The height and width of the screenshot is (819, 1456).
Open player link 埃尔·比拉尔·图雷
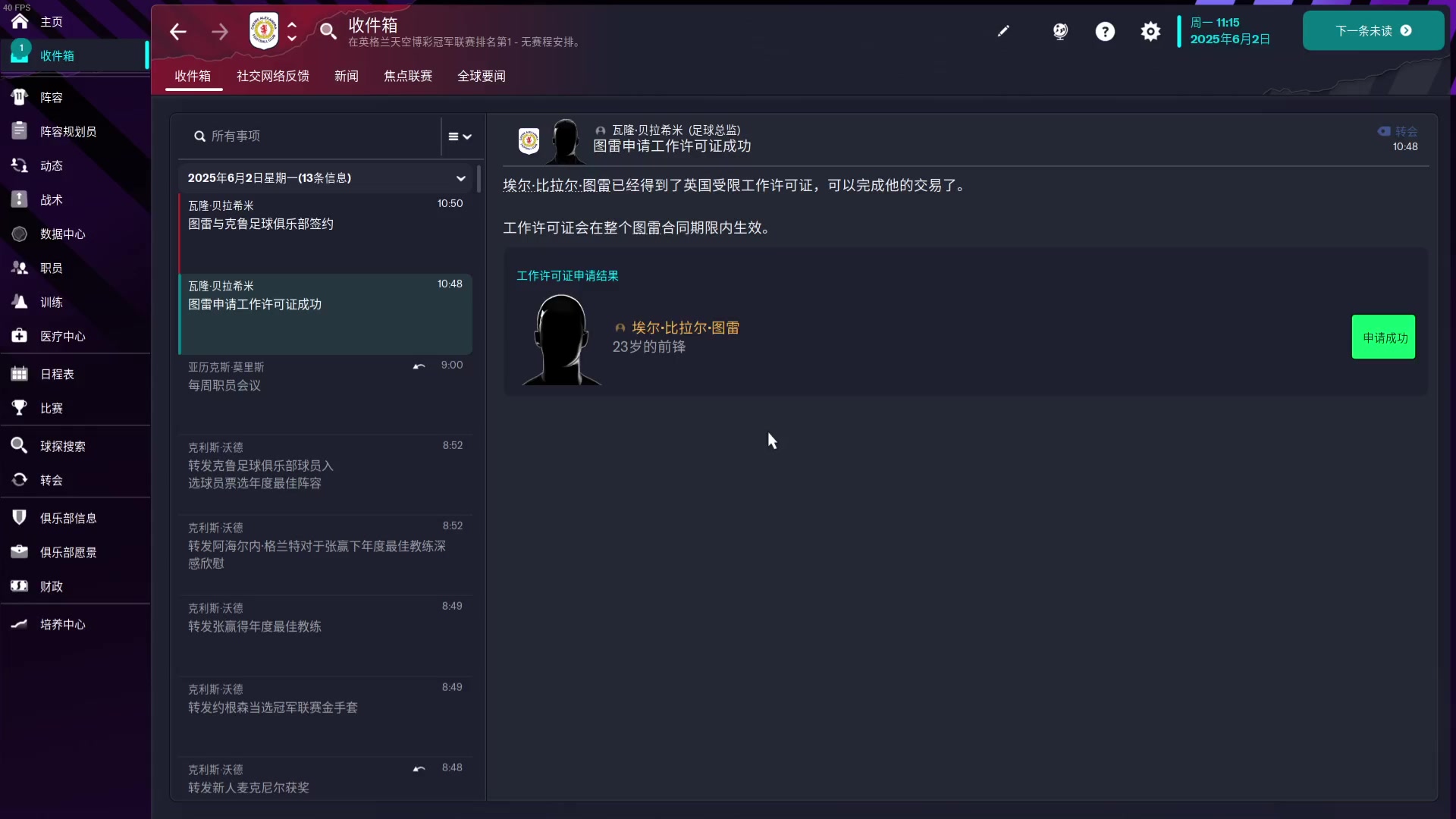(x=686, y=328)
